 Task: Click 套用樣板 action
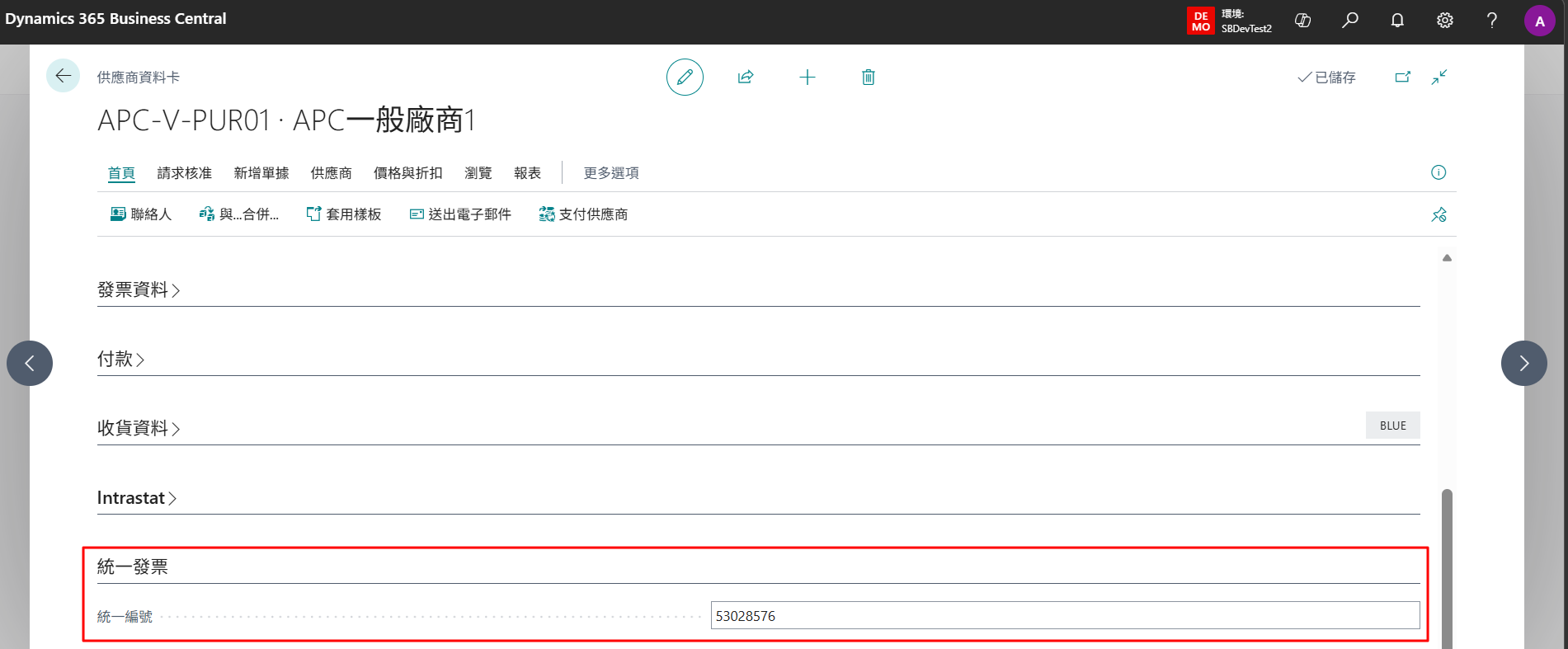coord(344,214)
